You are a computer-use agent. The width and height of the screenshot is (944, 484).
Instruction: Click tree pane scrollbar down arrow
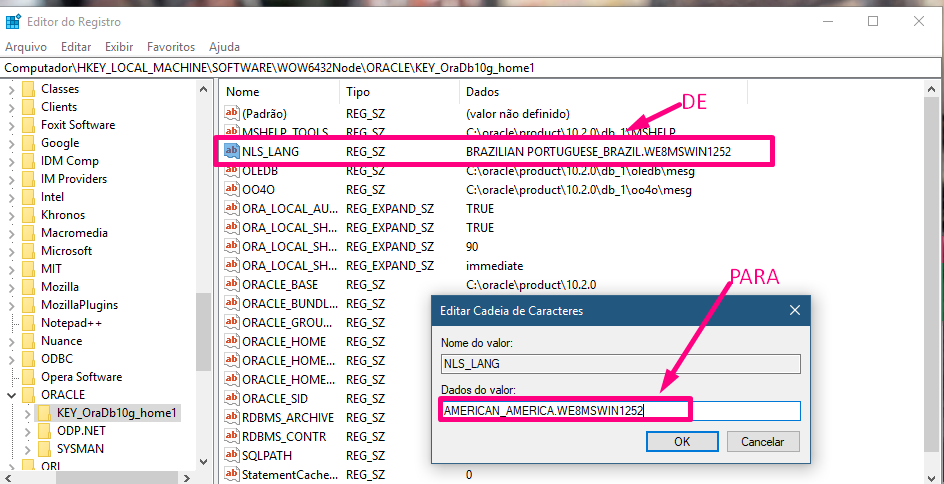(x=203, y=462)
